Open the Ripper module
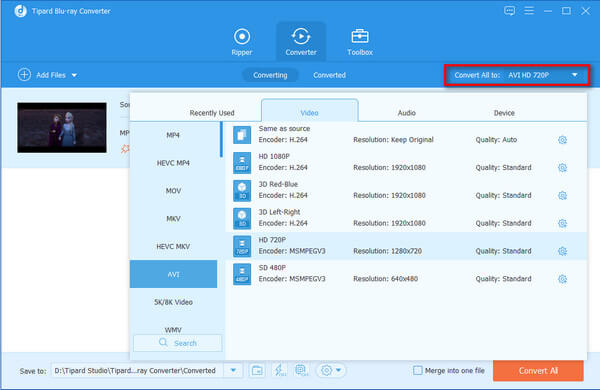The width and height of the screenshot is (600, 390). point(242,42)
